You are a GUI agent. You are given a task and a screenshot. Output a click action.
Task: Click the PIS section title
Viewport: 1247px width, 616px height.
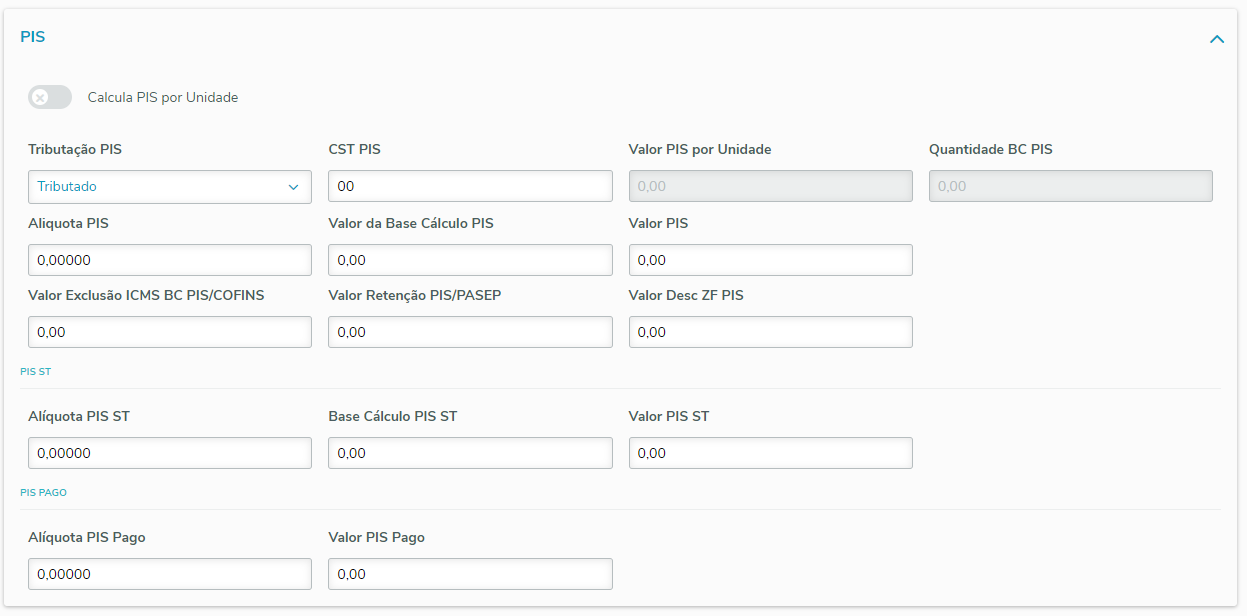[x=33, y=37]
